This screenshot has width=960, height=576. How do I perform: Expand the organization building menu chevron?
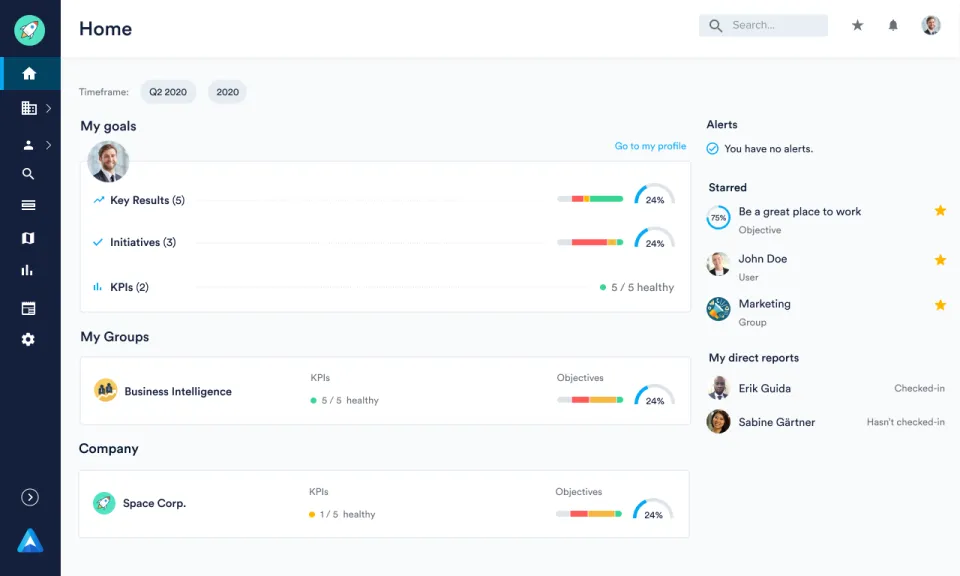[x=48, y=108]
